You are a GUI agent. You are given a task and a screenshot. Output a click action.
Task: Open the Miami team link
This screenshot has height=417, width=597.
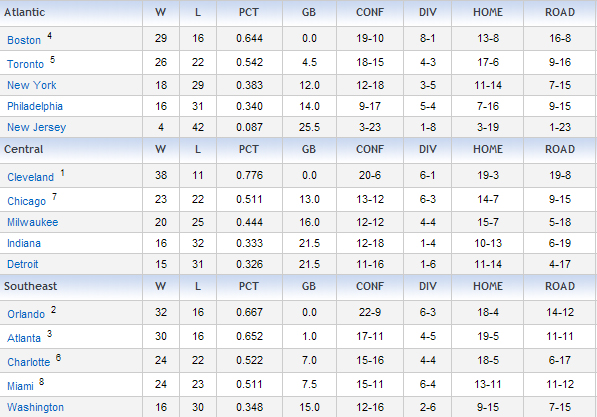(x=21, y=386)
